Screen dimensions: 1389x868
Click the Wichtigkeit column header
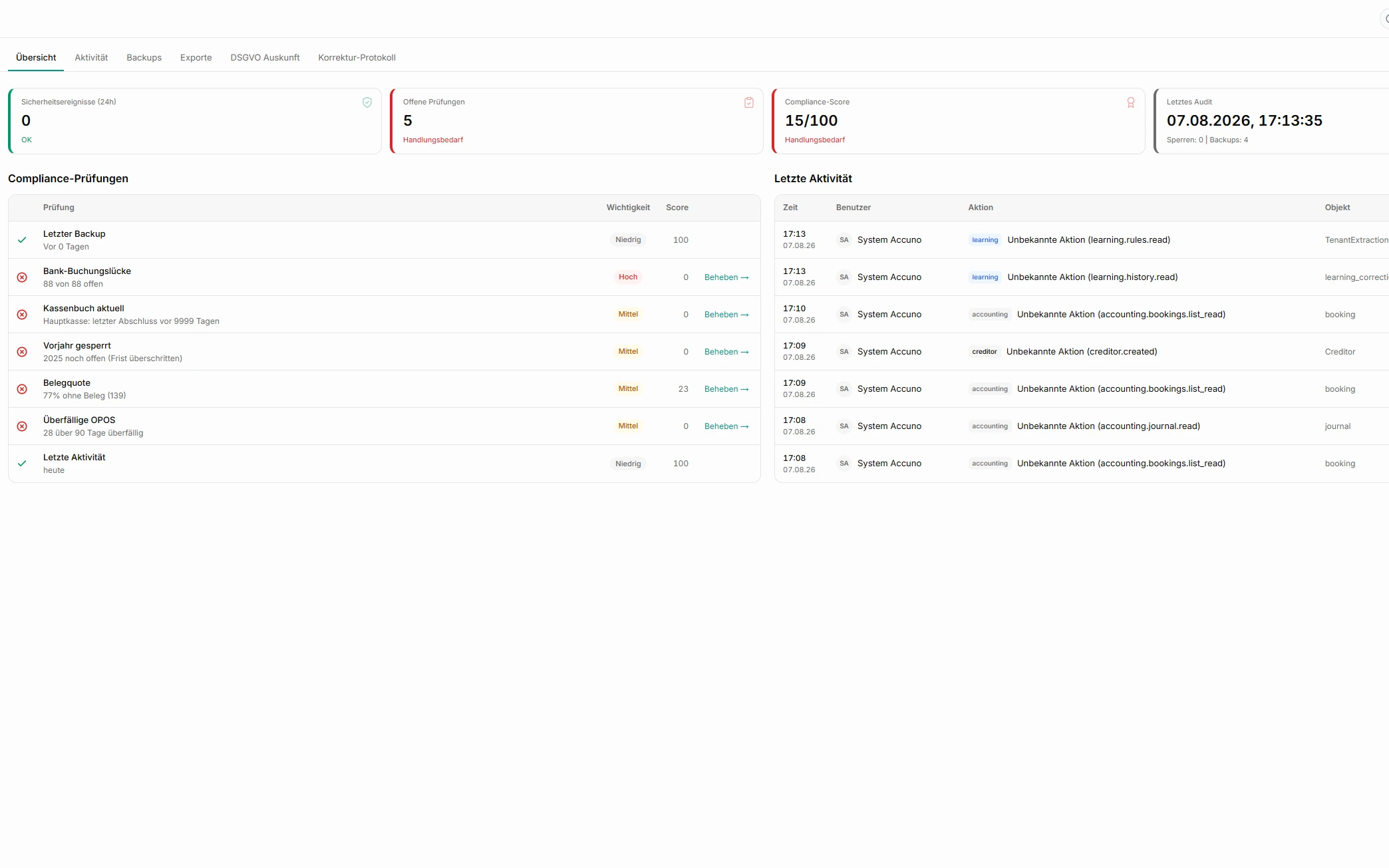coord(628,208)
